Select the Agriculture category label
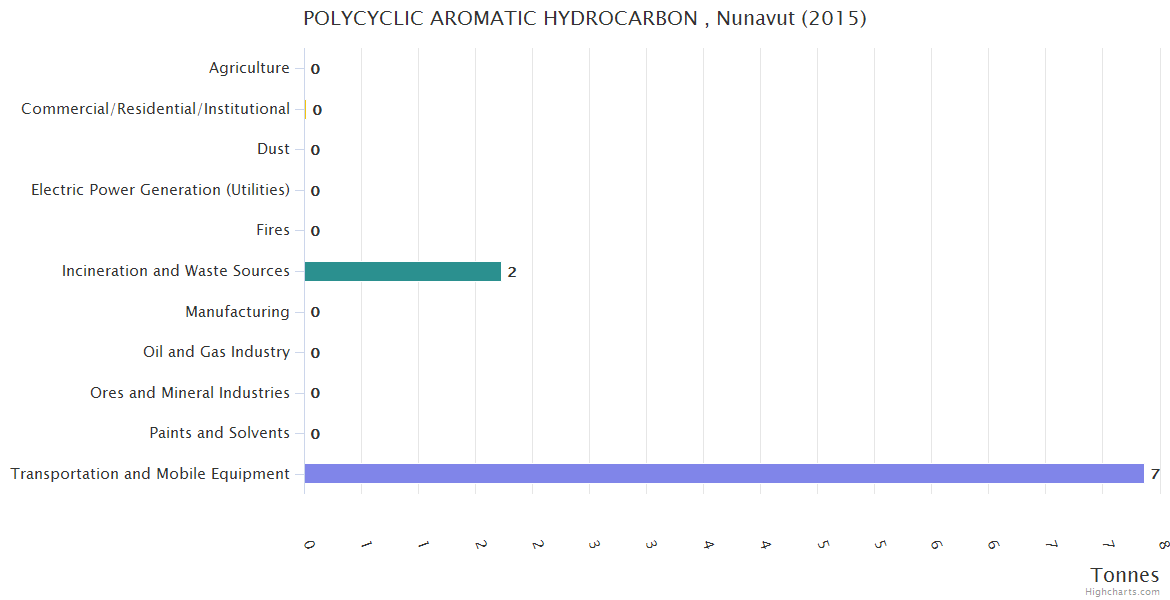The height and width of the screenshot is (600, 1170). (249, 68)
